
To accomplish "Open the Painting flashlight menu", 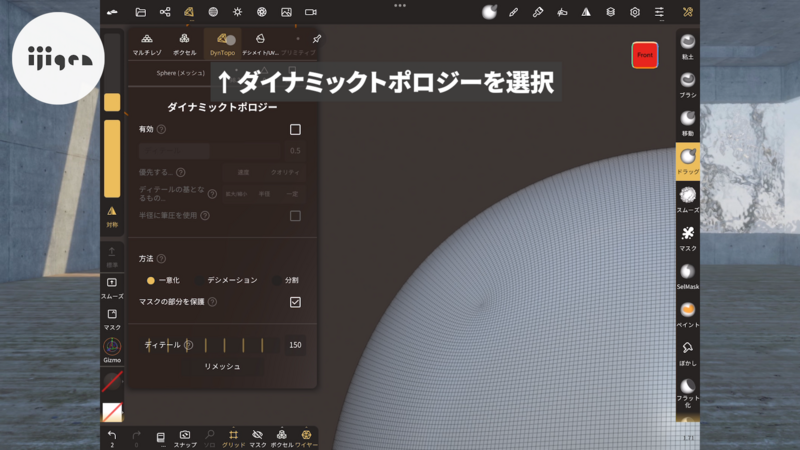I will click(538, 12).
